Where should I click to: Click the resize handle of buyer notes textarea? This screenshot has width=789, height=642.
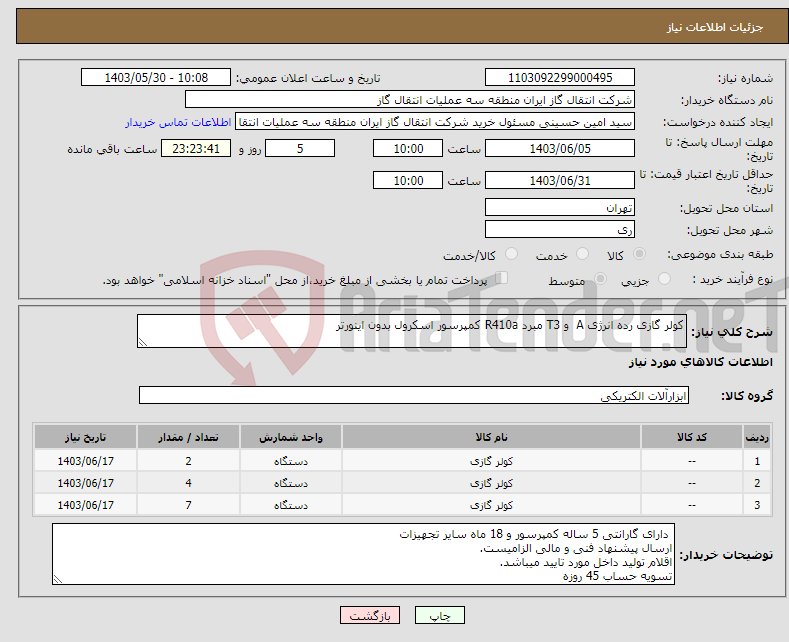pyautogui.click(x=58, y=579)
